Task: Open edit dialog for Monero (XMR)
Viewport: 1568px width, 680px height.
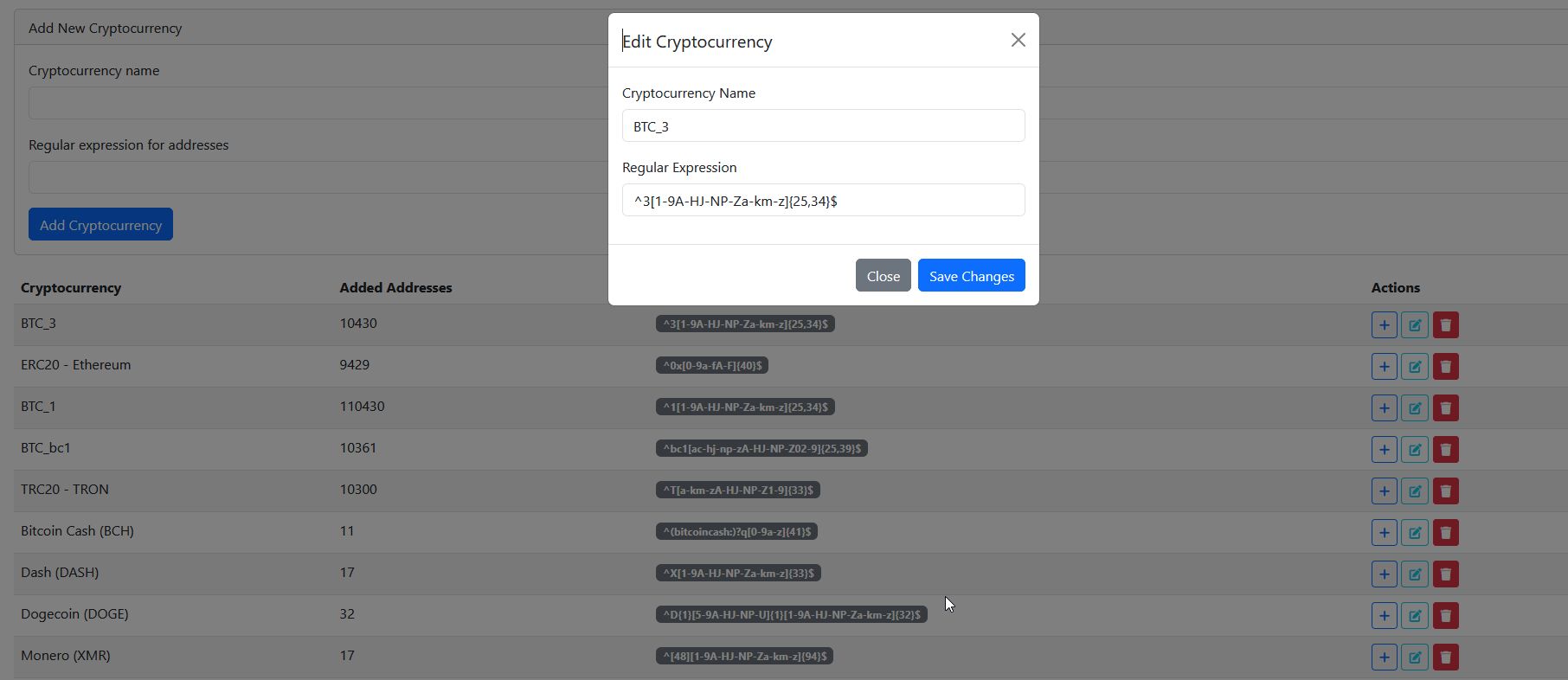Action: (x=1415, y=658)
